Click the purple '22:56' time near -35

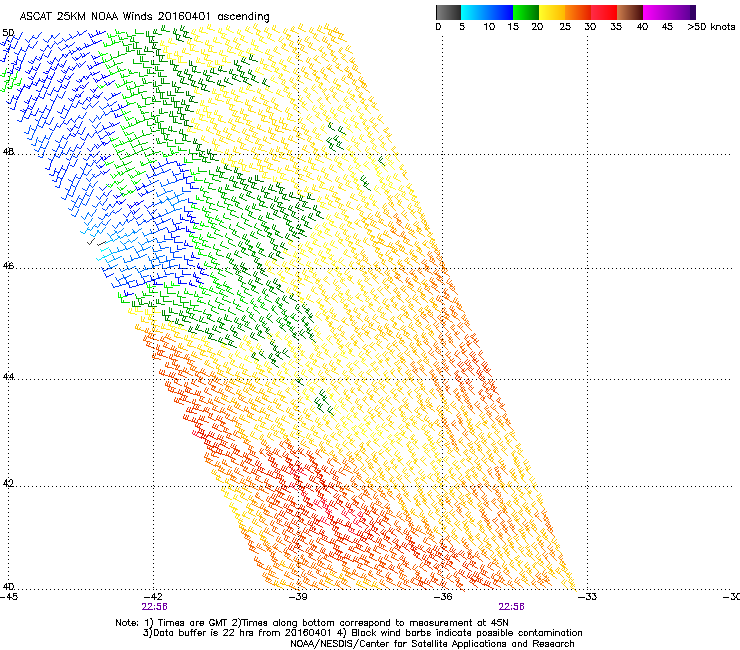[x=511, y=607]
